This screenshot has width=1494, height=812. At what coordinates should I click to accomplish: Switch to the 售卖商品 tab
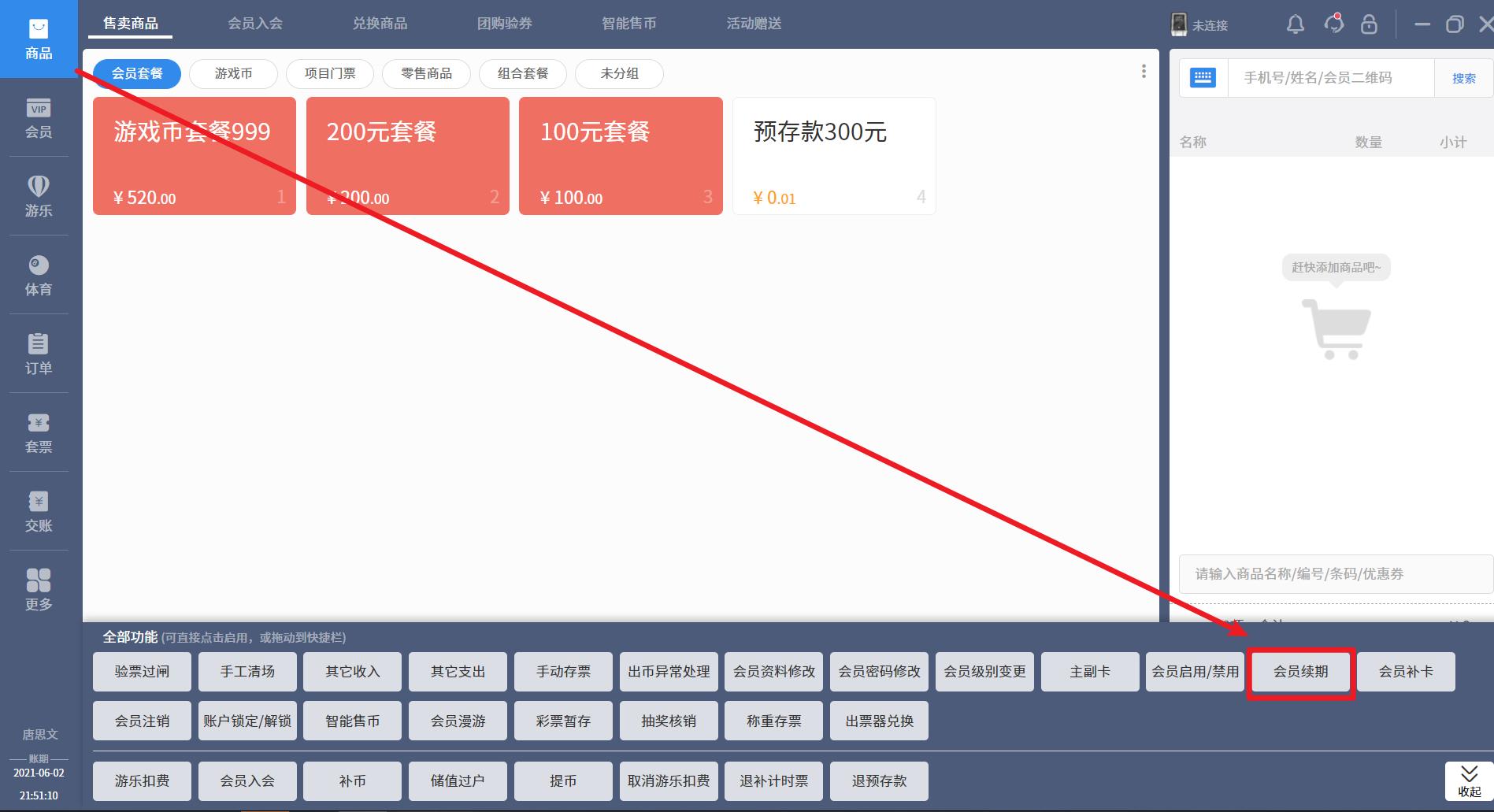(x=130, y=24)
